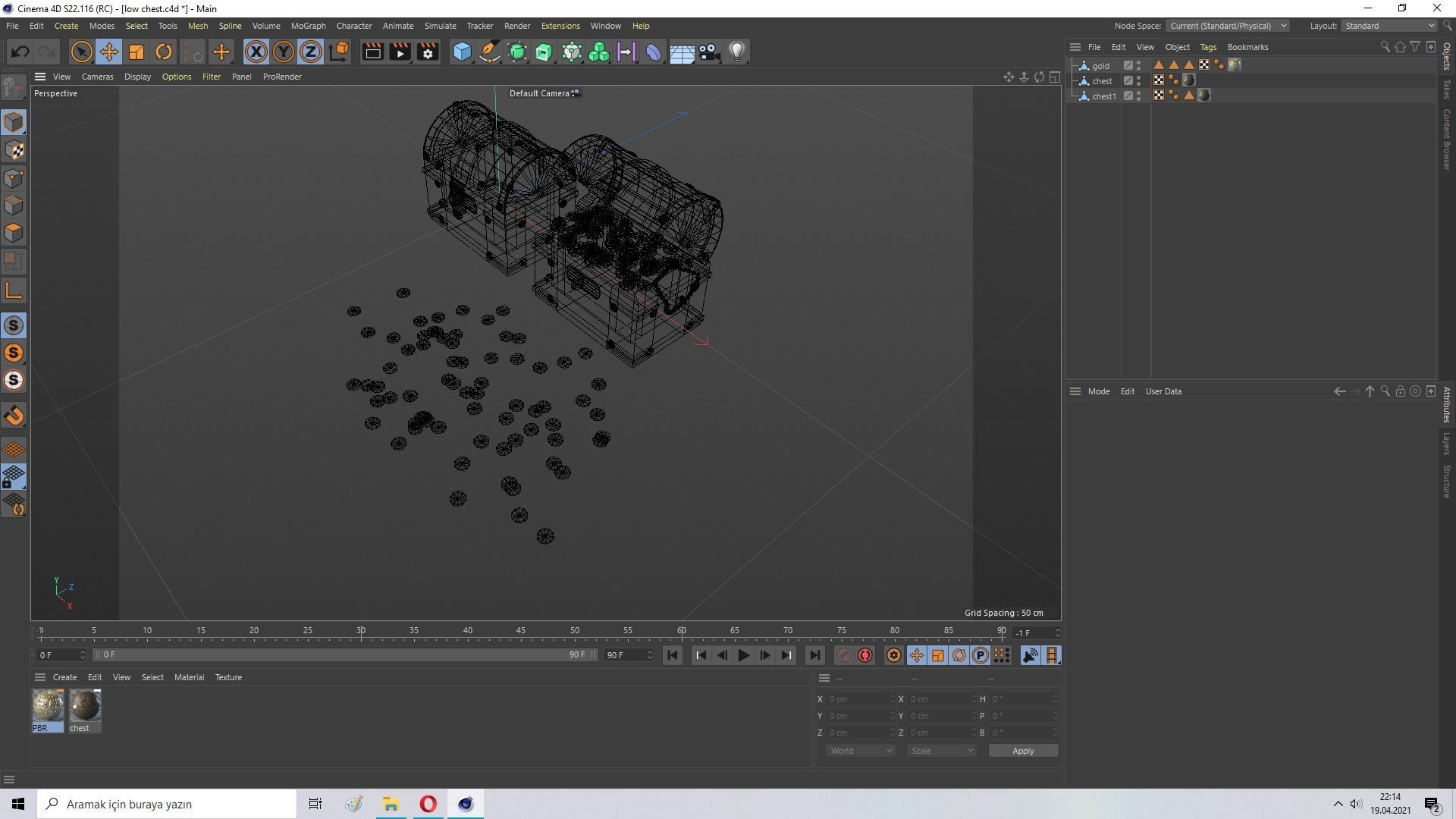Switch to Edges mode
The width and height of the screenshot is (1456, 819).
(x=14, y=206)
